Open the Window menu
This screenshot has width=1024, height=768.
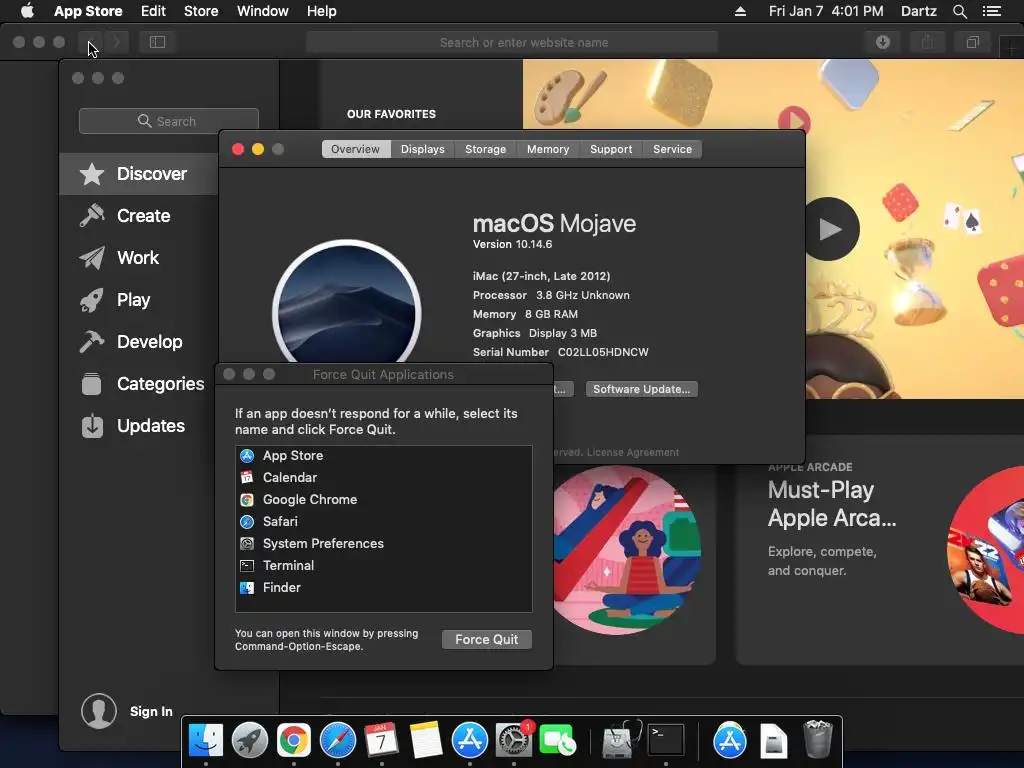(263, 11)
